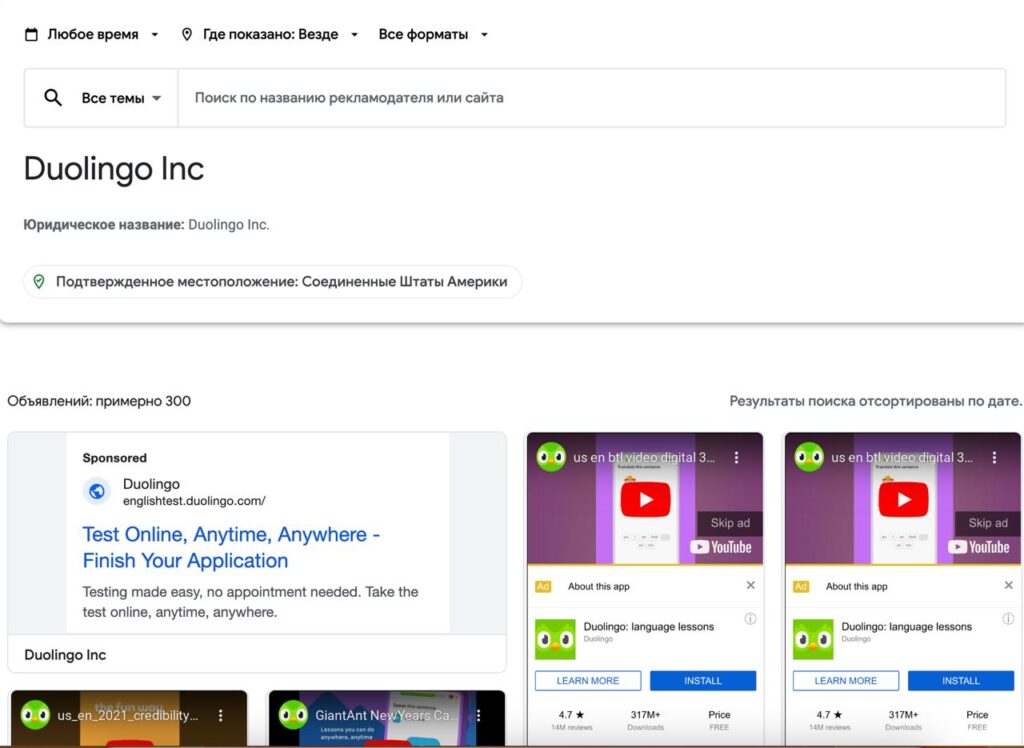The height and width of the screenshot is (748, 1024).
Task: Click the magnifier search icon
Action: tap(53, 98)
